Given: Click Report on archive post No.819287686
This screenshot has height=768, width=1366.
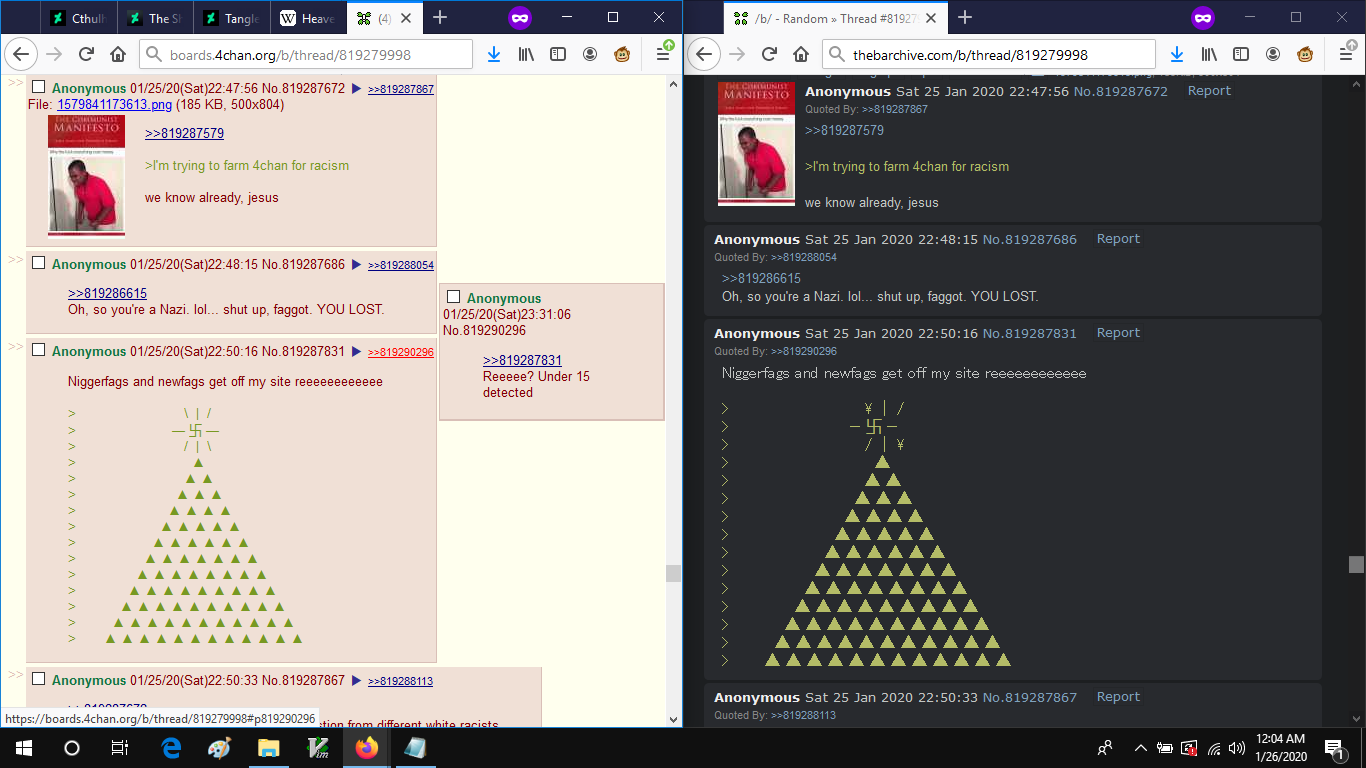Looking at the screenshot, I should (1118, 239).
